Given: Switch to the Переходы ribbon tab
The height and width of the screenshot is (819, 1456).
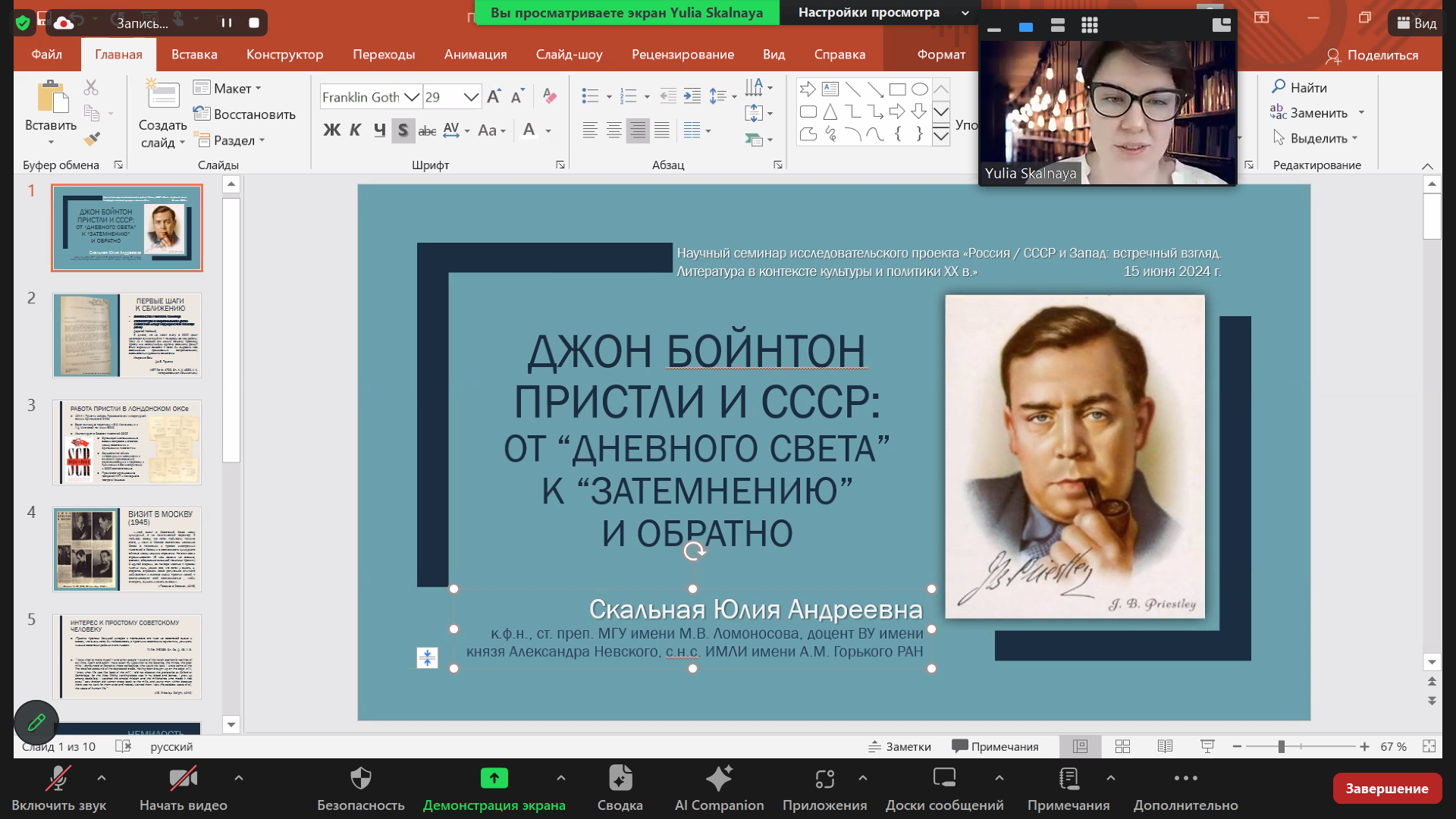Looking at the screenshot, I should pyautogui.click(x=384, y=55).
